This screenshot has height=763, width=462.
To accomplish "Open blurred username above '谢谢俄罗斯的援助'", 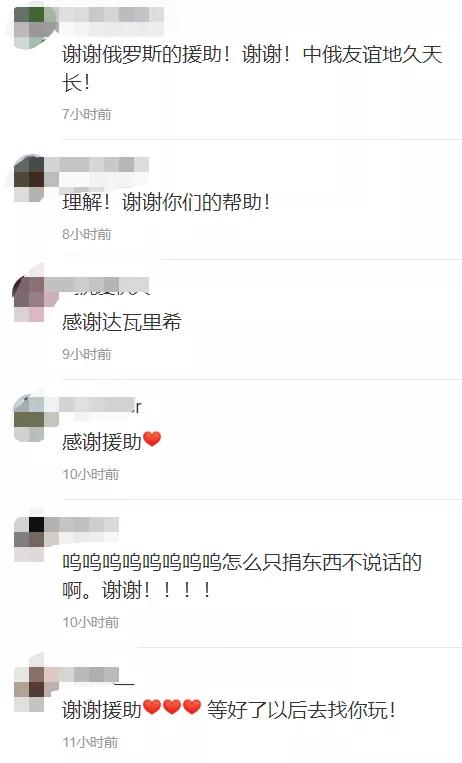I will 112,15.
